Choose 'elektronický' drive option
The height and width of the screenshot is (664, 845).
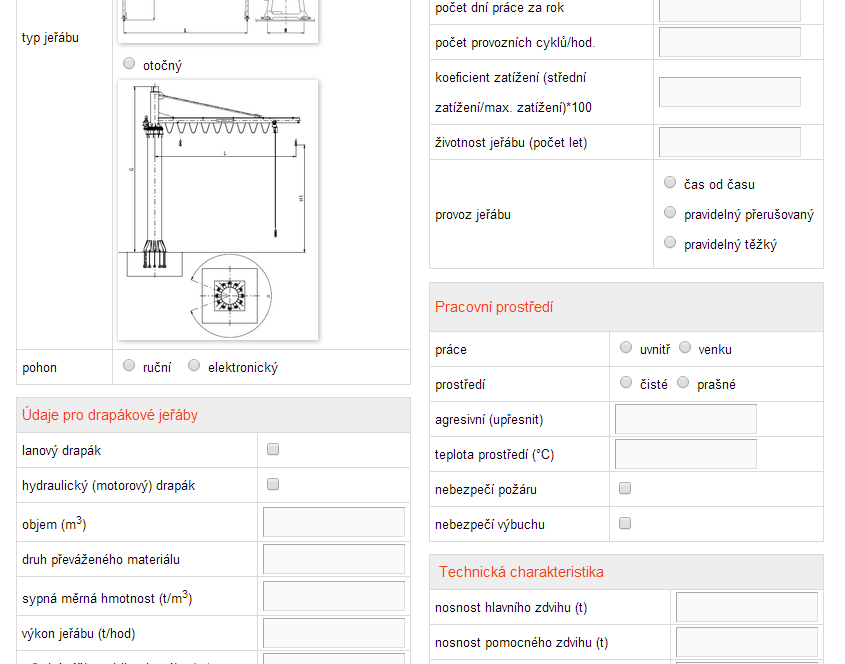point(194,366)
